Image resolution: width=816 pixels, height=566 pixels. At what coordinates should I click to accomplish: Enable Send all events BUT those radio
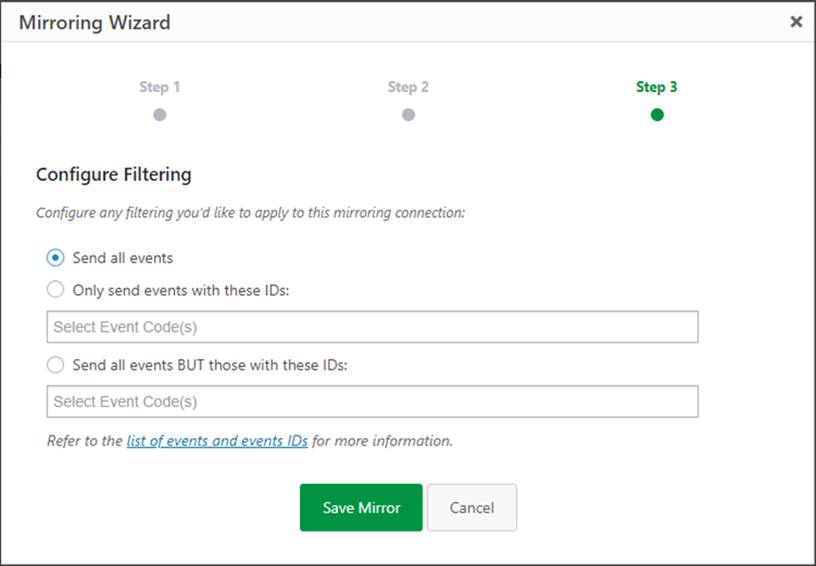click(x=55, y=365)
